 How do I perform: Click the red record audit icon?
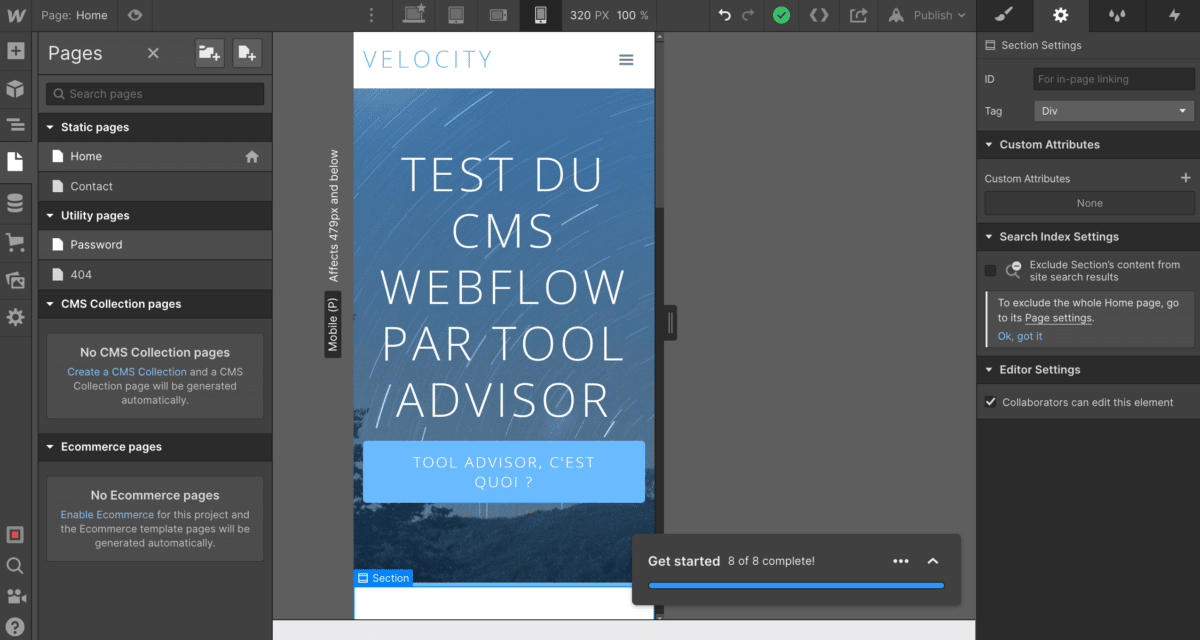15,535
